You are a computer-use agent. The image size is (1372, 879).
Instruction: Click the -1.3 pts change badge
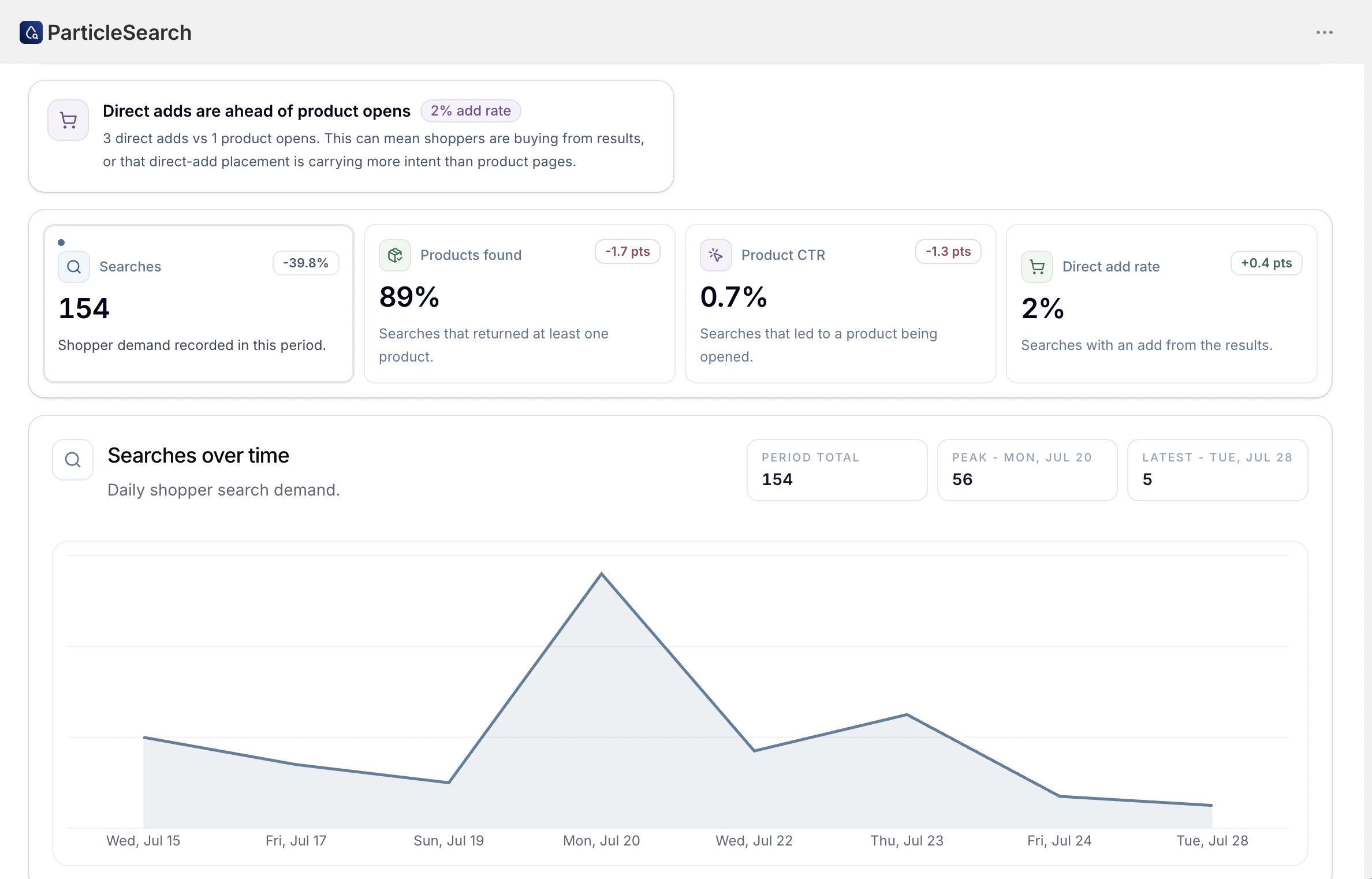948,252
